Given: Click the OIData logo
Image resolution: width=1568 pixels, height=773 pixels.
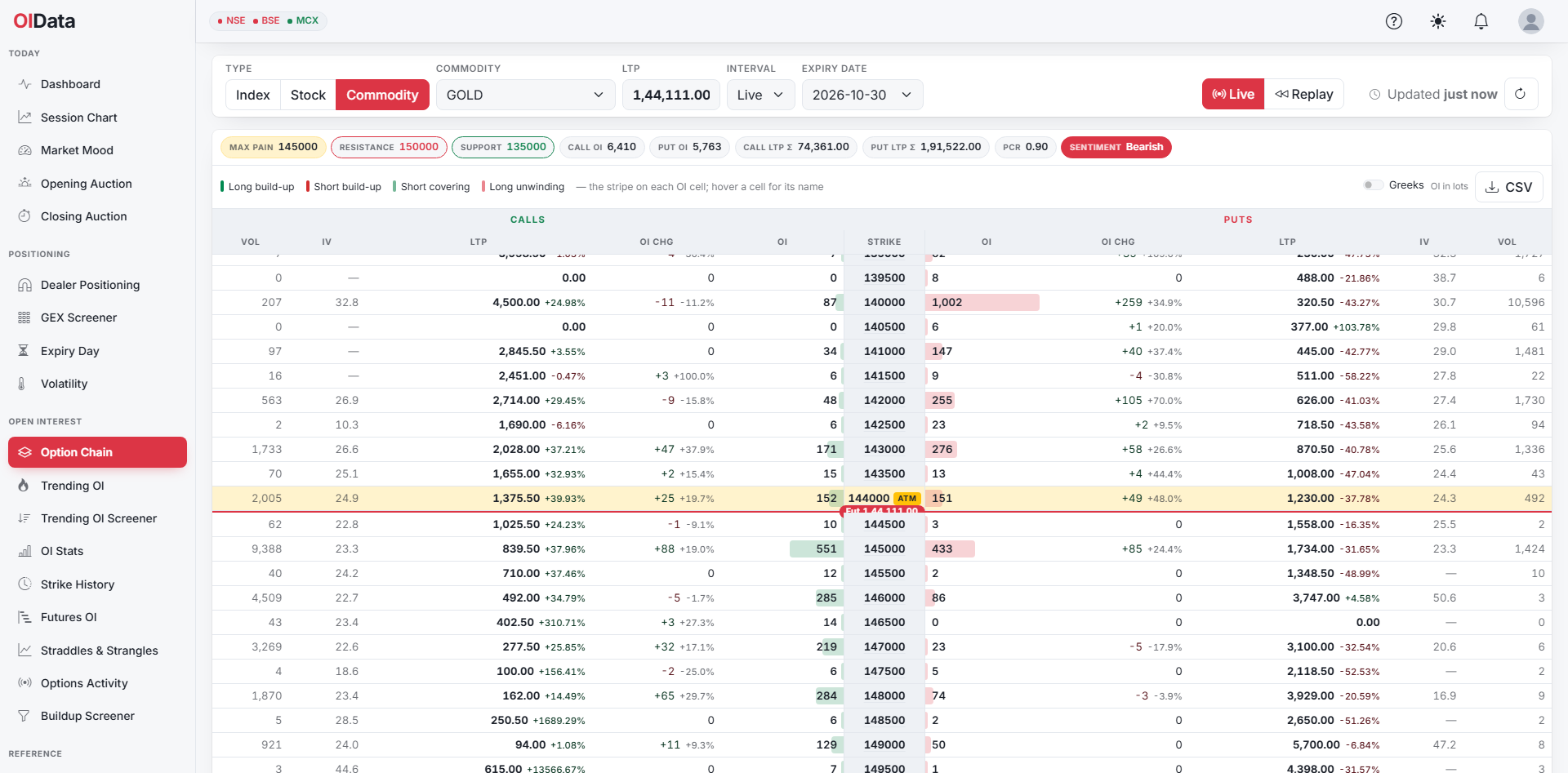Looking at the screenshot, I should coord(44,21).
